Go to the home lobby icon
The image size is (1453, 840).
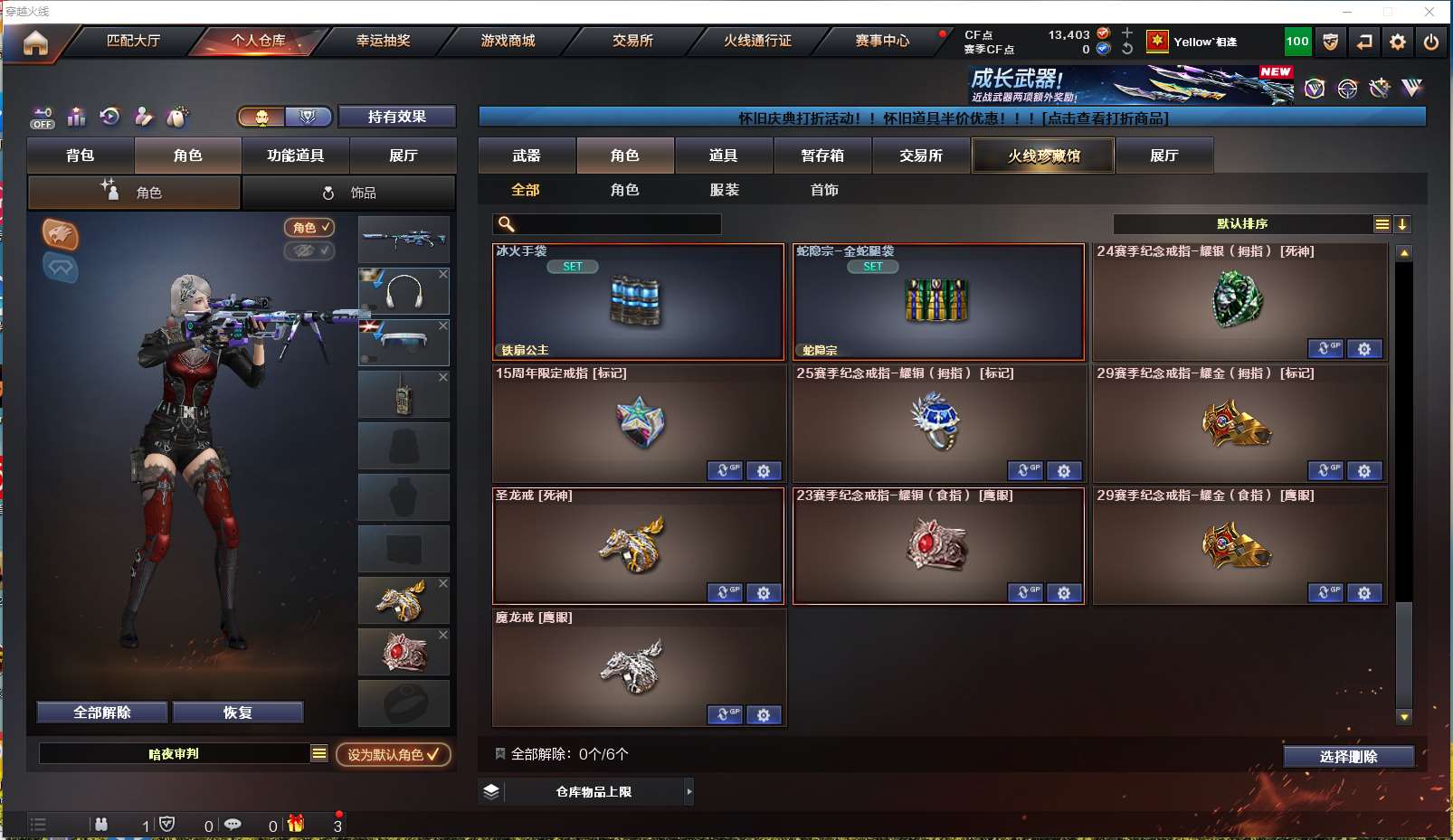(35, 42)
